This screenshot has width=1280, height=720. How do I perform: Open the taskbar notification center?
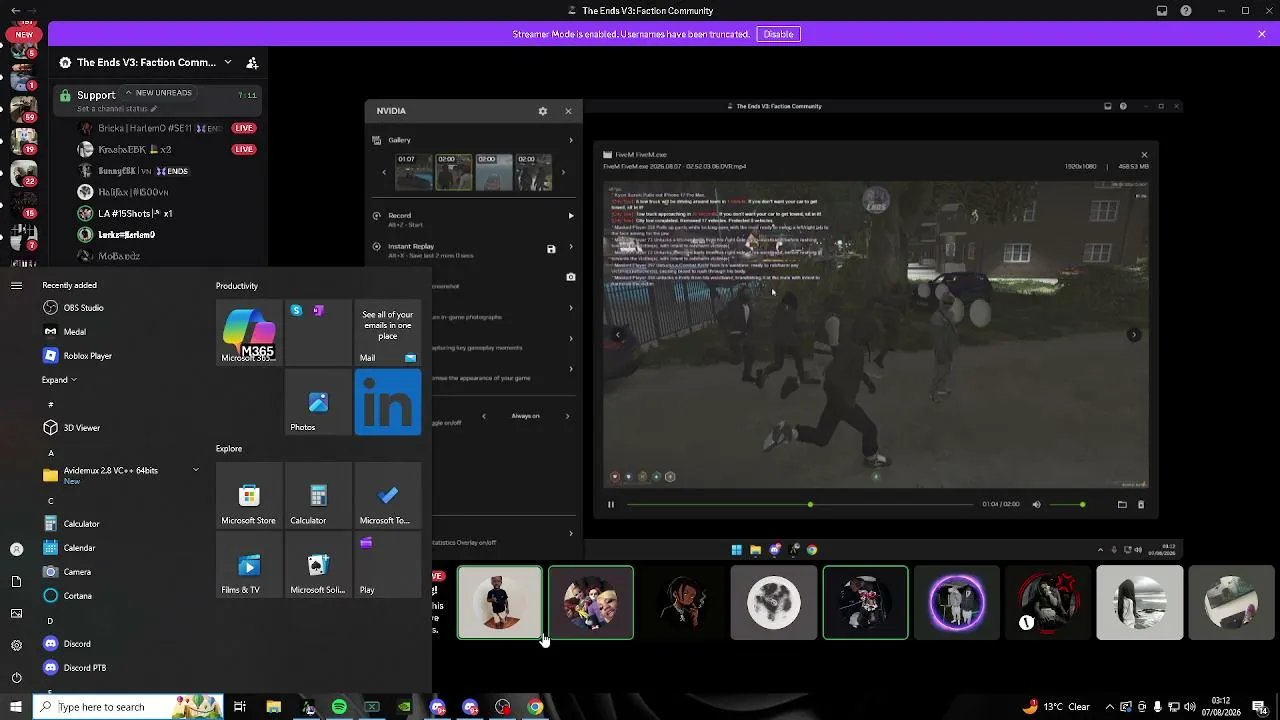pyautogui.click(x=1262, y=707)
